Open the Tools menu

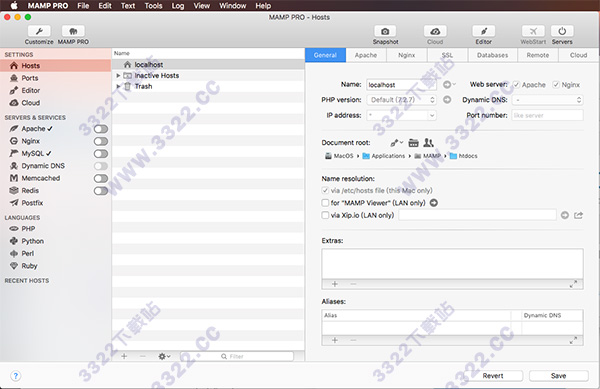pos(153,6)
